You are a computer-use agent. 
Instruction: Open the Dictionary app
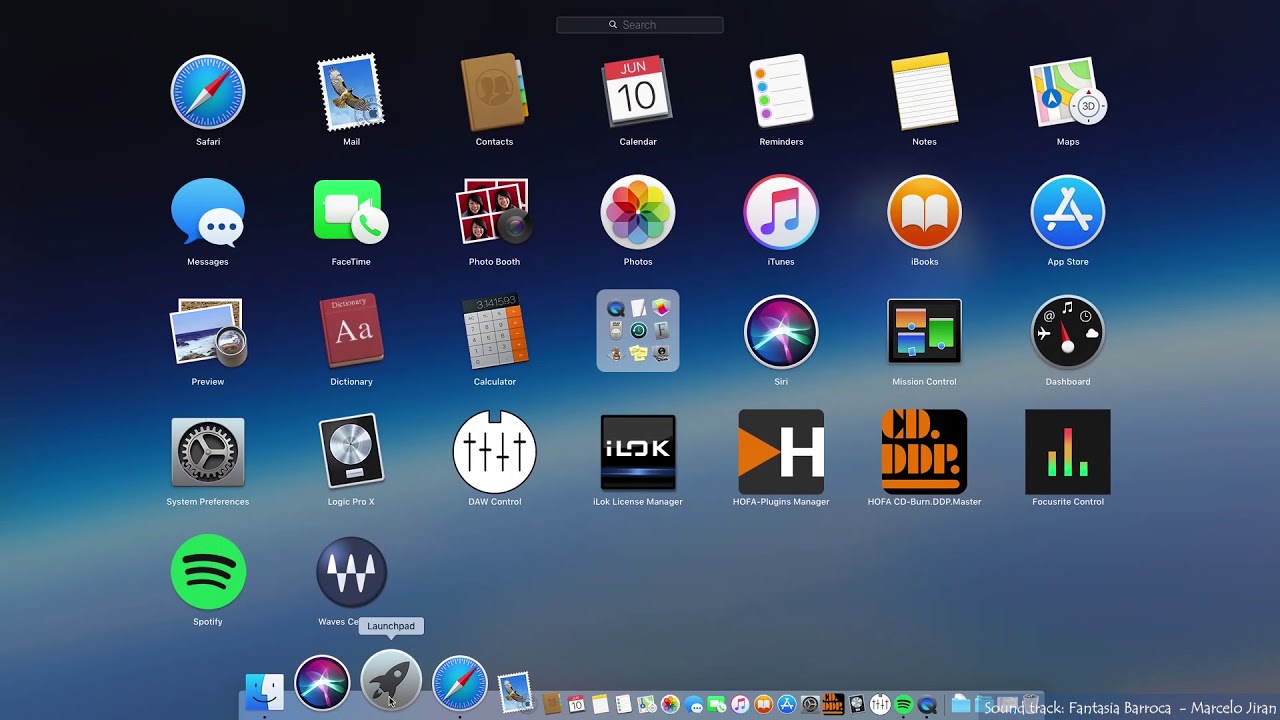click(x=351, y=332)
